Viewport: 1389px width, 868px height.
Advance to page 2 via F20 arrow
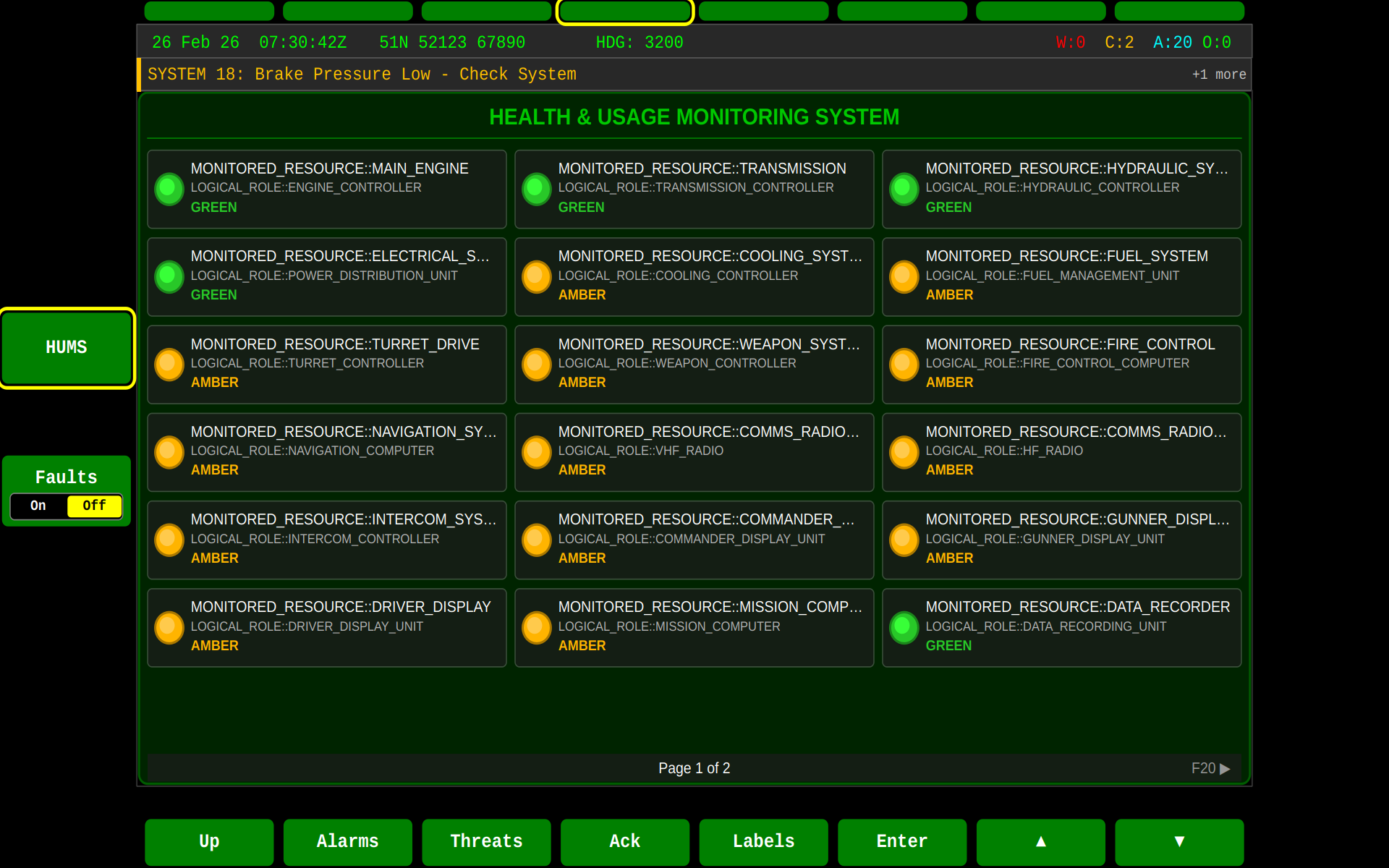pos(1210,768)
